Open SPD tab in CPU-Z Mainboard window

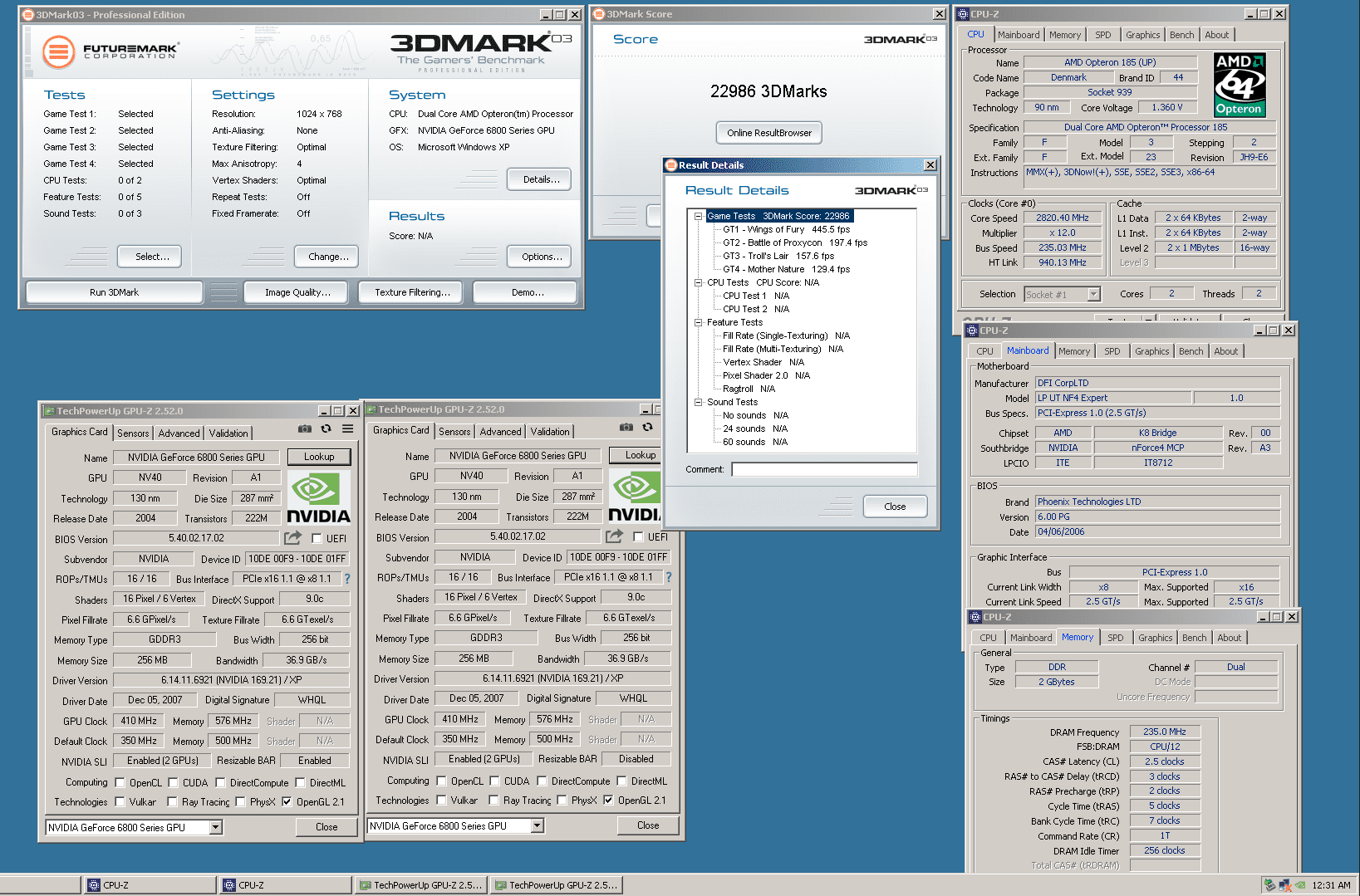pyautogui.click(x=1112, y=351)
